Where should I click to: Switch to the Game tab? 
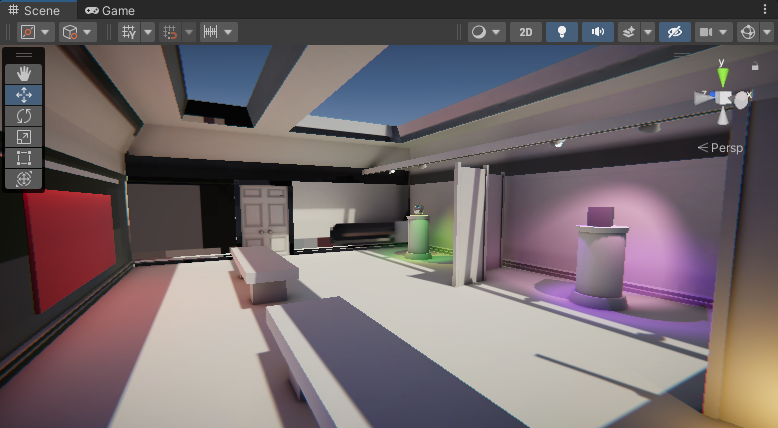click(x=110, y=10)
